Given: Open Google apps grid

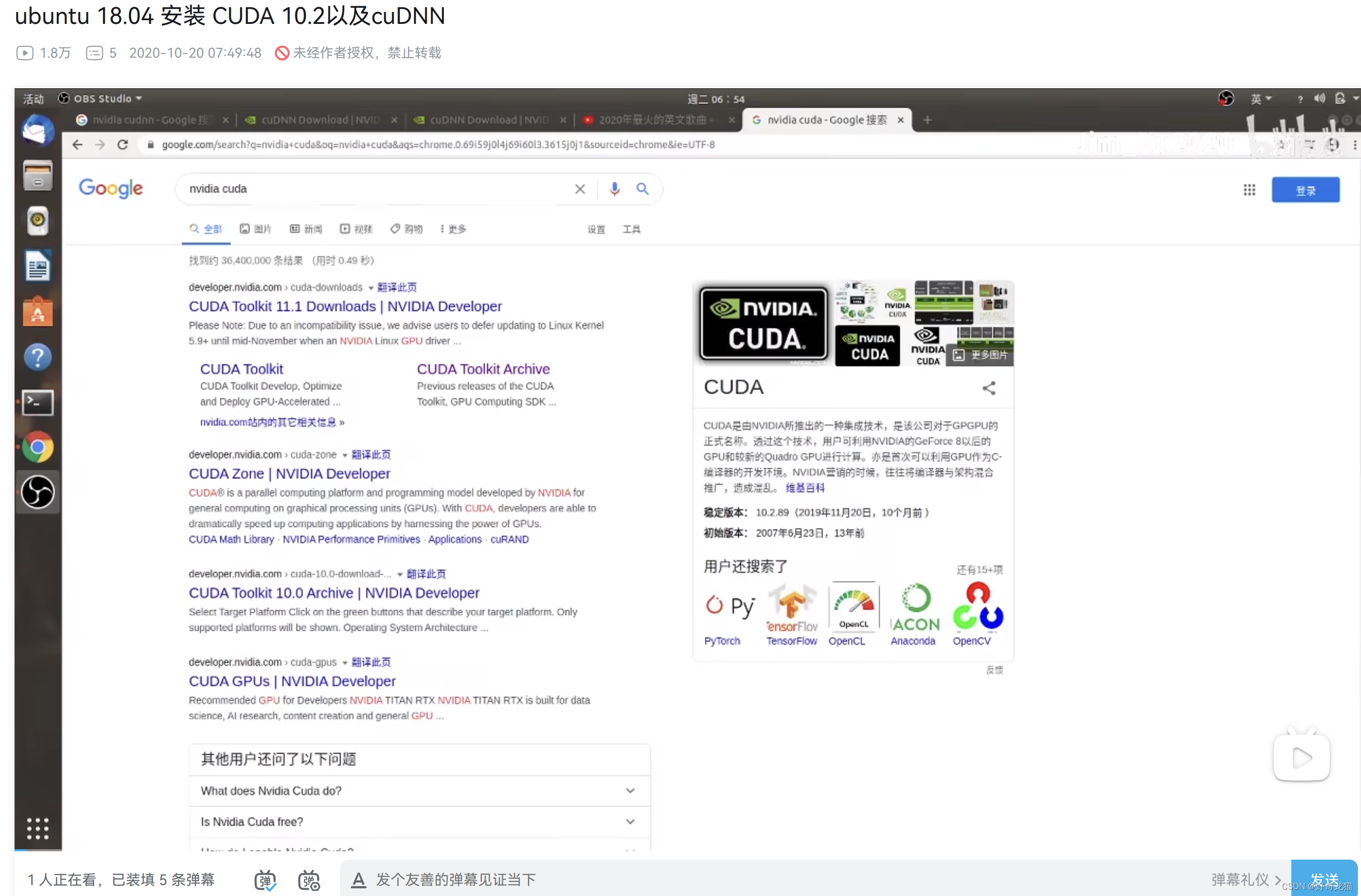Looking at the screenshot, I should (x=1250, y=189).
